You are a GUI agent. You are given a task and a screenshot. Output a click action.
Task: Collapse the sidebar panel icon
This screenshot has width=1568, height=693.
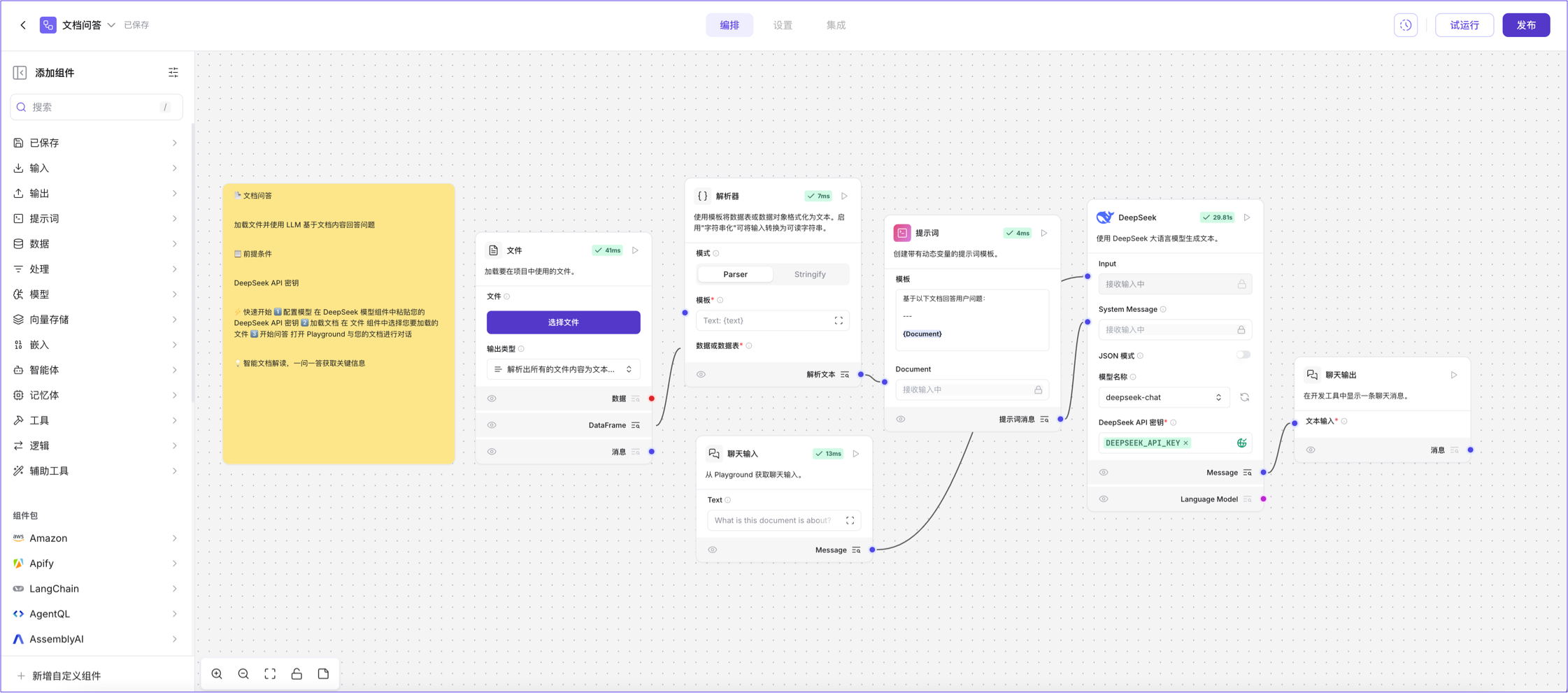(x=20, y=73)
